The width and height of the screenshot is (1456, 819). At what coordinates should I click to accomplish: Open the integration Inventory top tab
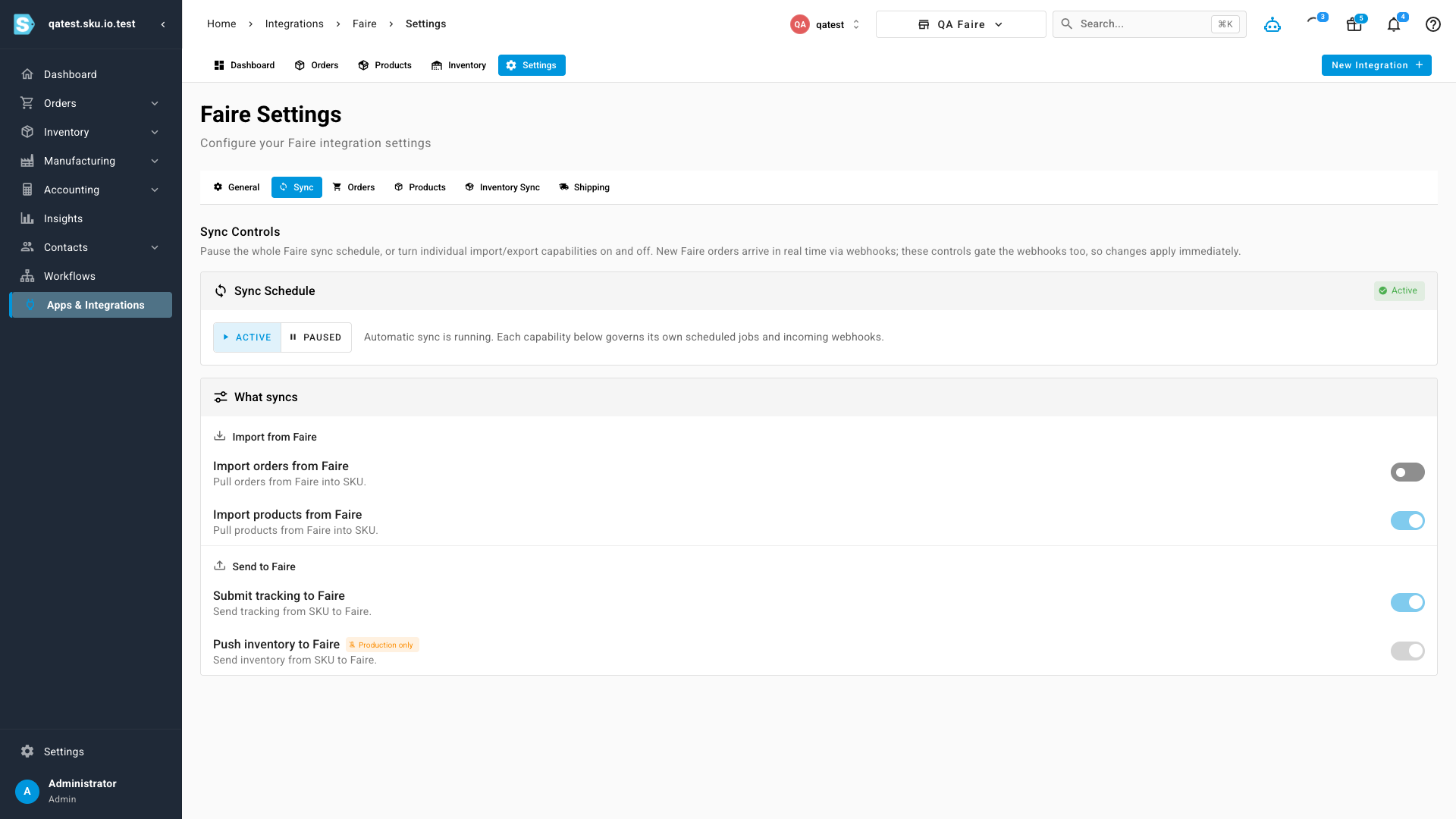coord(459,65)
